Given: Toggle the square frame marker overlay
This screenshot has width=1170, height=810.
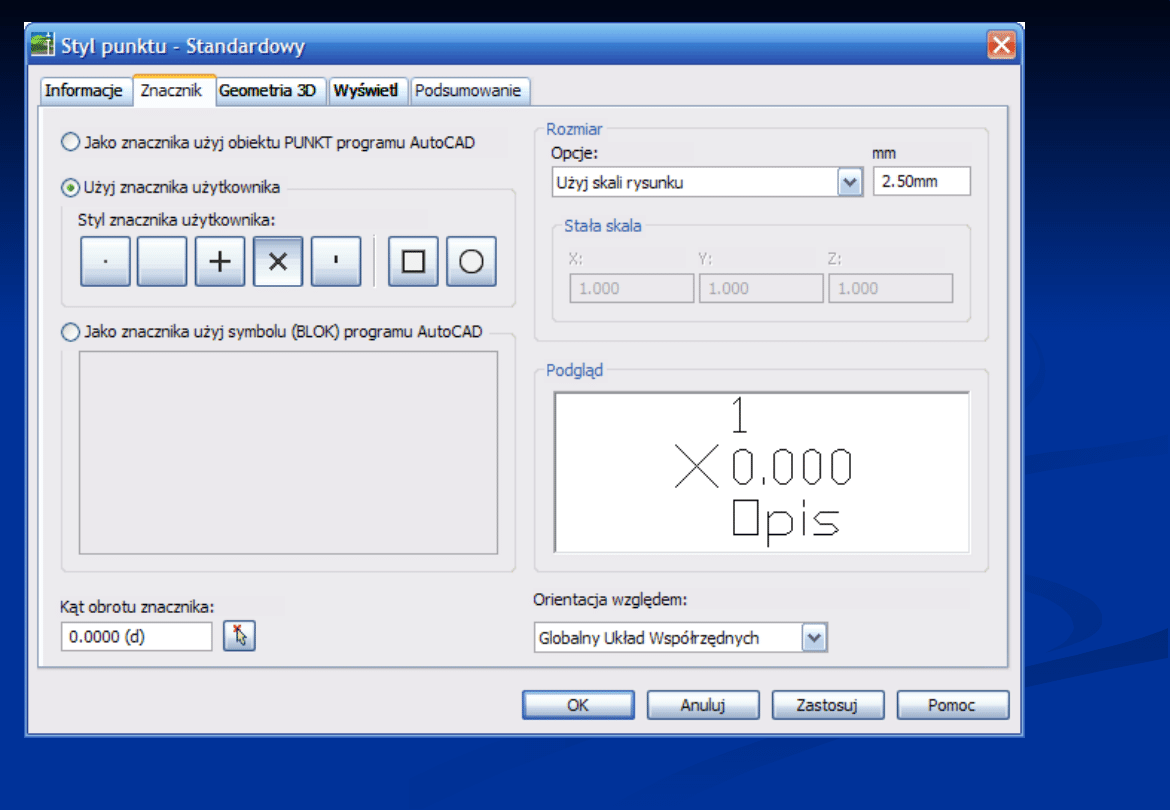Looking at the screenshot, I should 413,261.
